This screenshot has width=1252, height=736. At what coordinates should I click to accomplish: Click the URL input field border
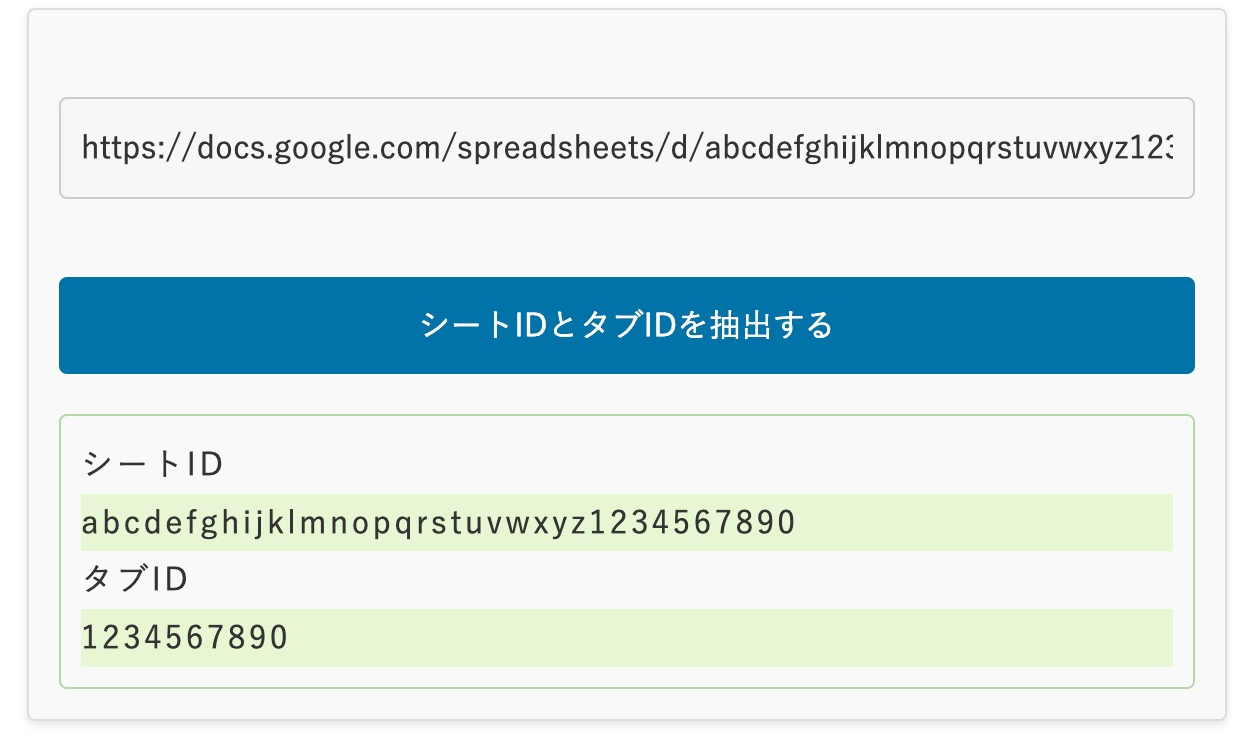pyautogui.click(x=626, y=98)
